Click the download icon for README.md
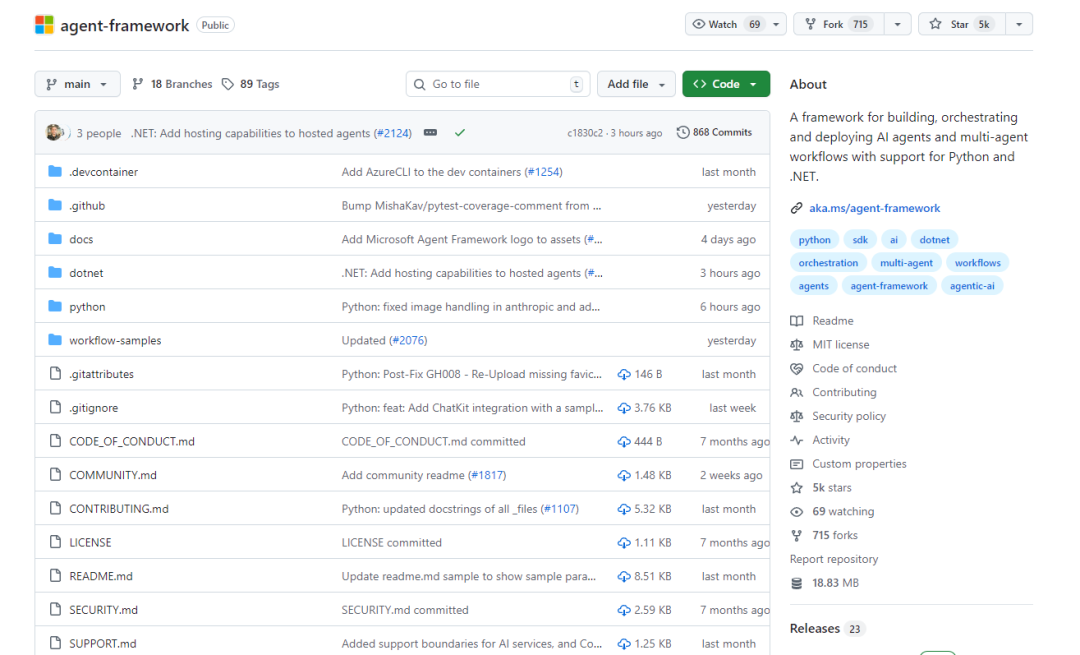This screenshot has width=1080, height=655. pyautogui.click(x=624, y=576)
